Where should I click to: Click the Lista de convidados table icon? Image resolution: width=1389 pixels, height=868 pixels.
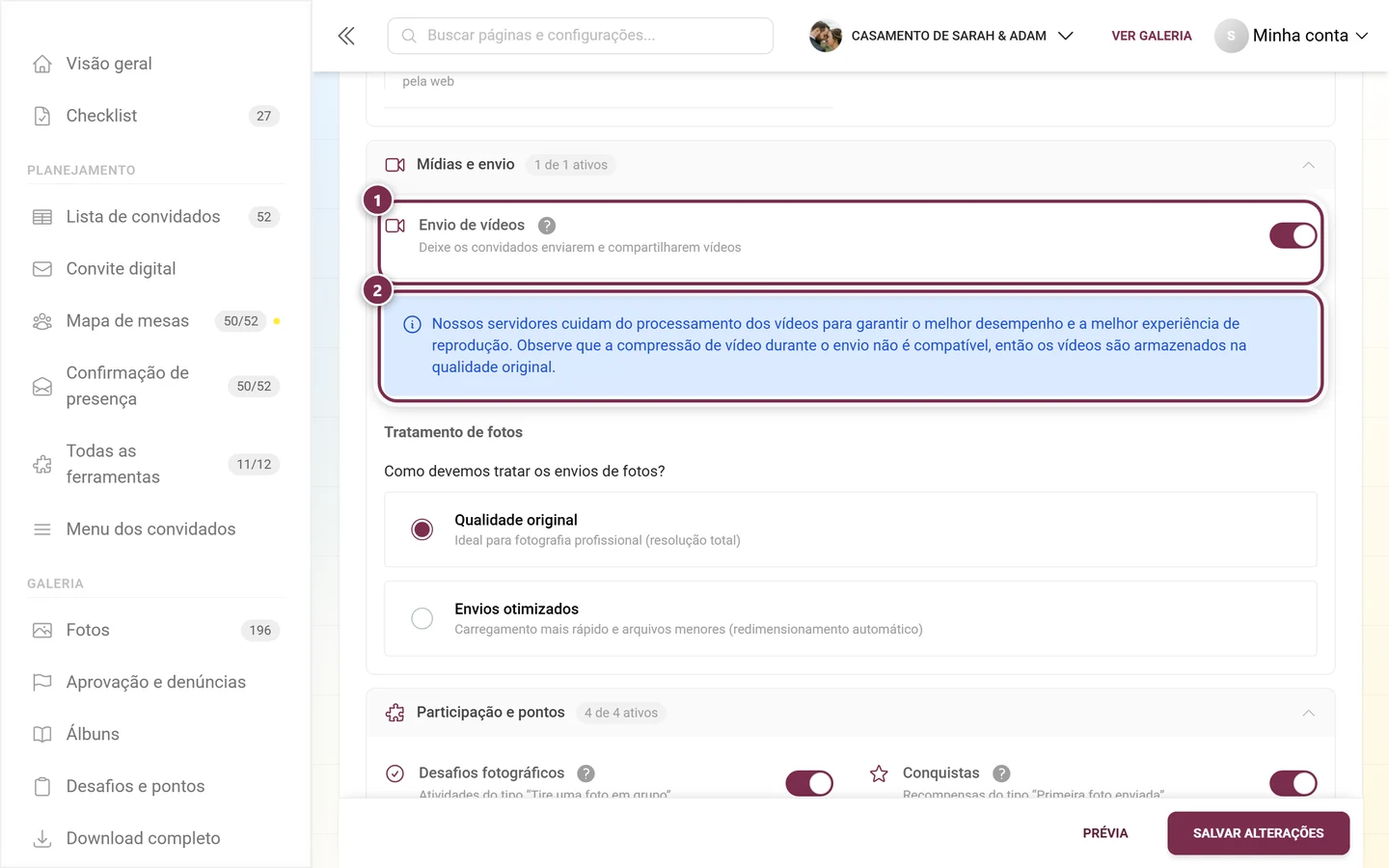click(x=42, y=217)
